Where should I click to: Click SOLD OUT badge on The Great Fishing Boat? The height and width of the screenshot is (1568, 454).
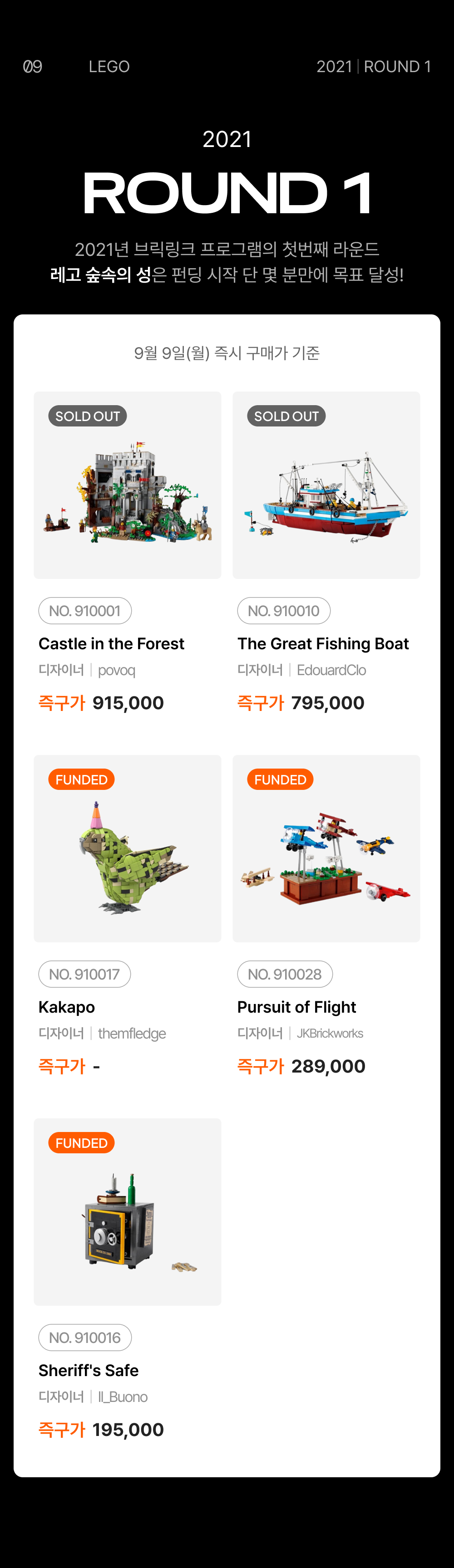click(x=286, y=416)
